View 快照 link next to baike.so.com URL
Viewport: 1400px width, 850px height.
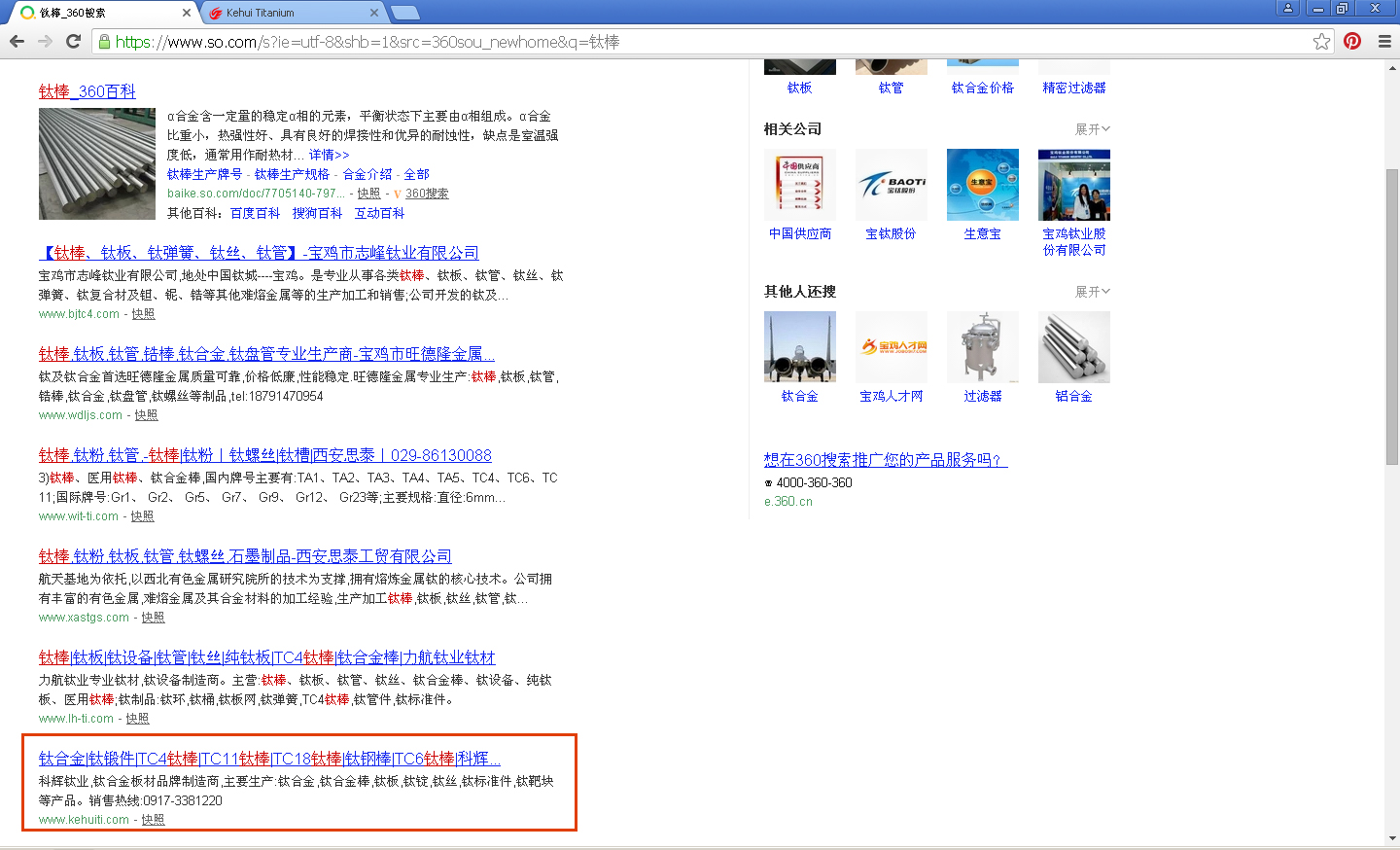coord(368,194)
